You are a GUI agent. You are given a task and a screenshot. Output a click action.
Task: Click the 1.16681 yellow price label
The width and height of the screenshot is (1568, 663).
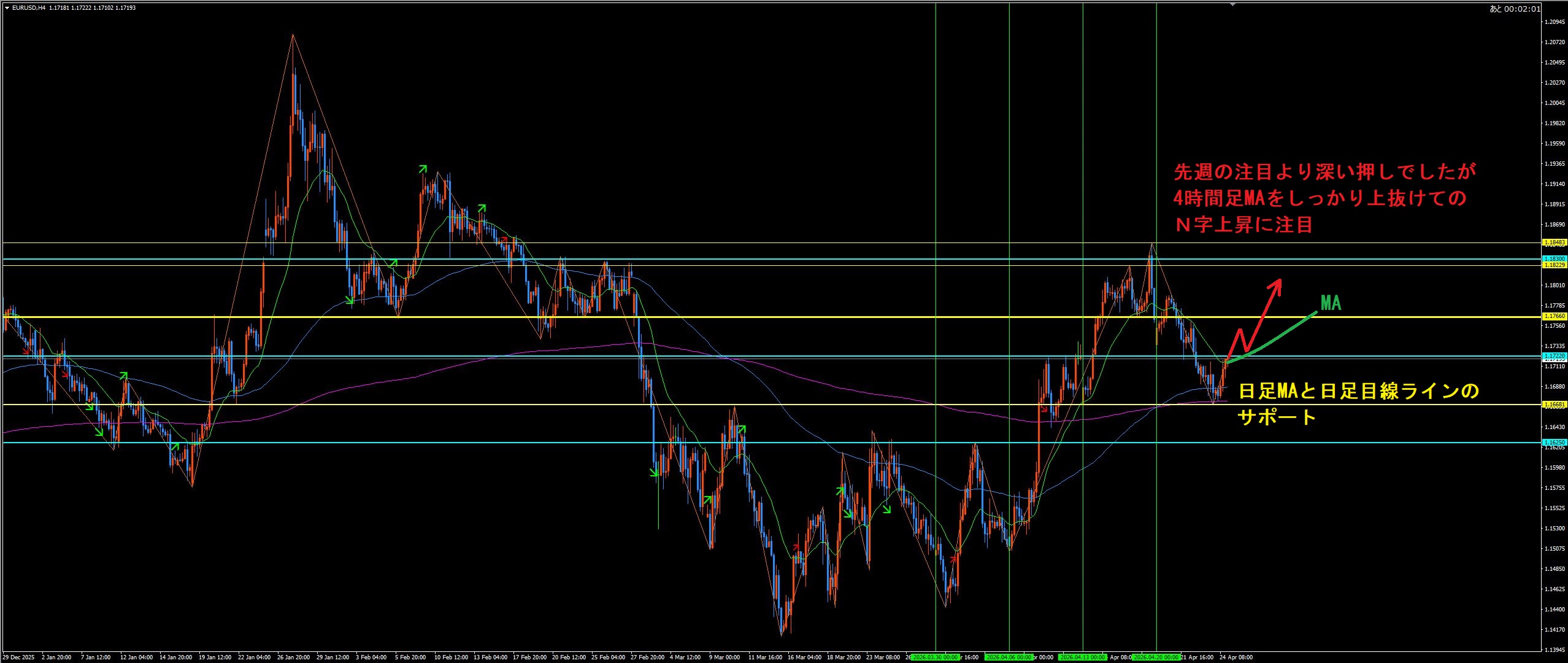point(1555,405)
